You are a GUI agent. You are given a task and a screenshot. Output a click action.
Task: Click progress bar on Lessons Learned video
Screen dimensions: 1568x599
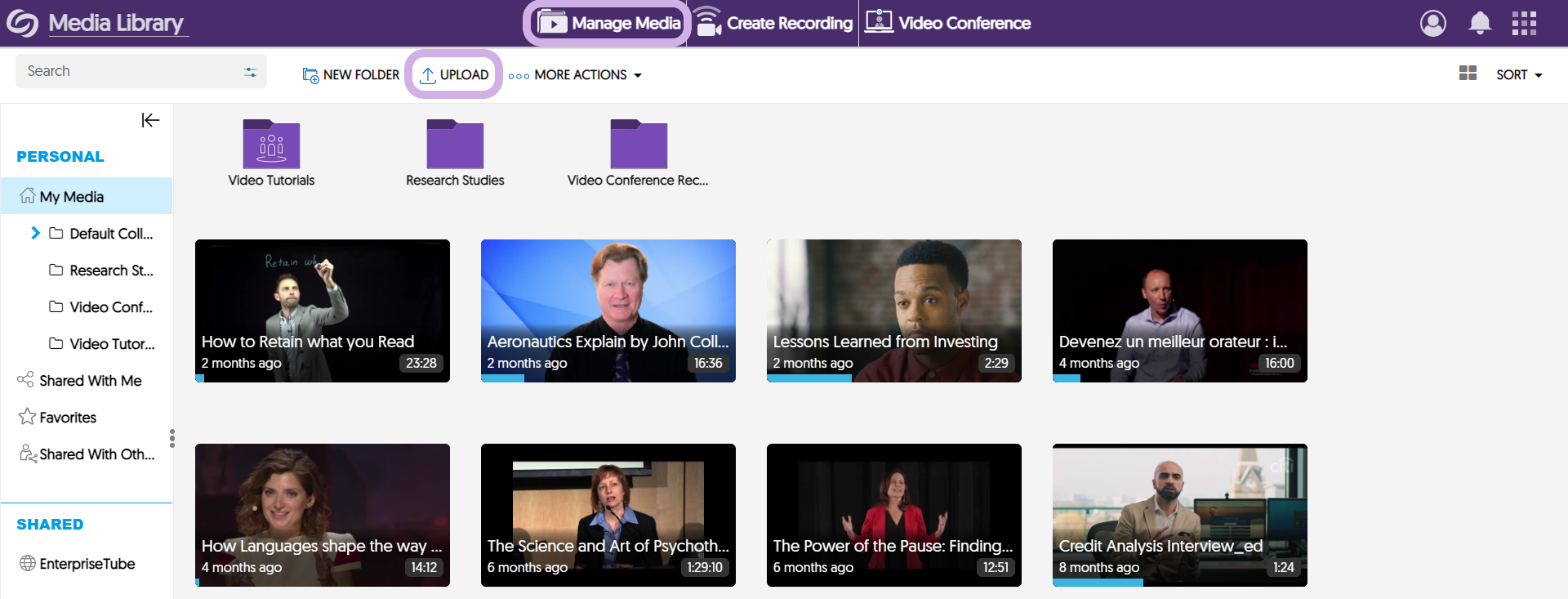tap(809, 378)
